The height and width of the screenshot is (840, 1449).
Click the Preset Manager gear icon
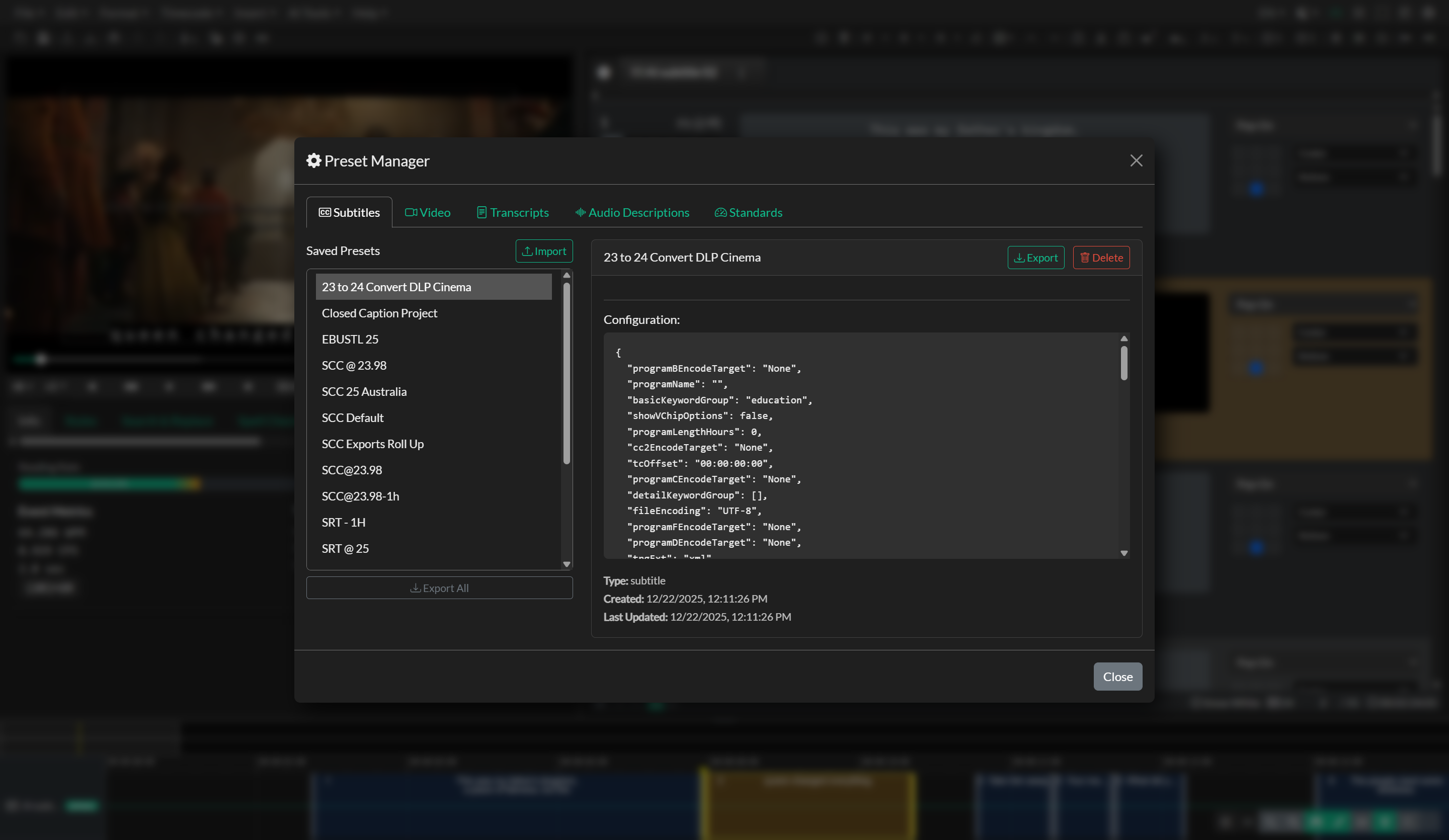tap(313, 160)
